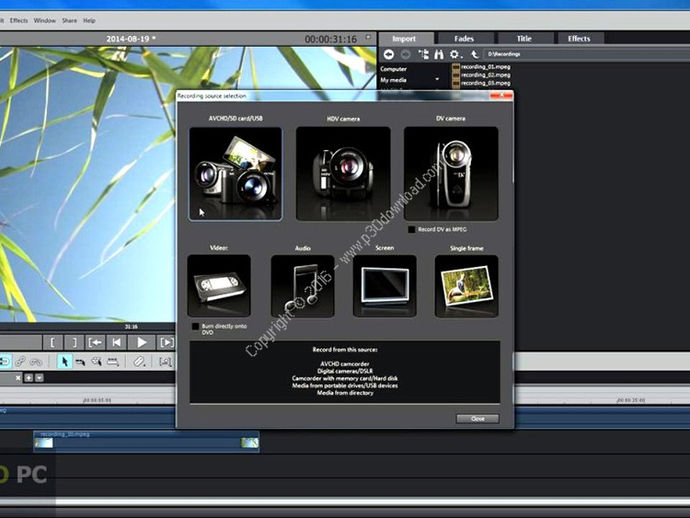Enable Burn directly onto DVD checkbox

coord(195,326)
